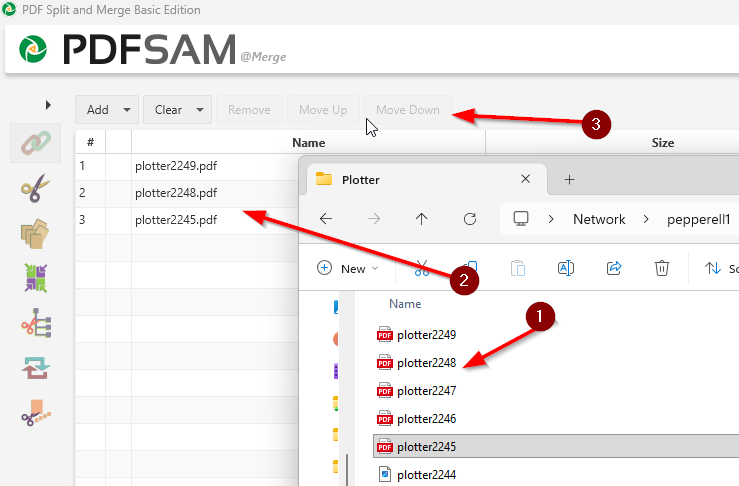This screenshot has height=486, width=739.
Task: Click the Delete trash icon in Explorer
Action: point(662,268)
